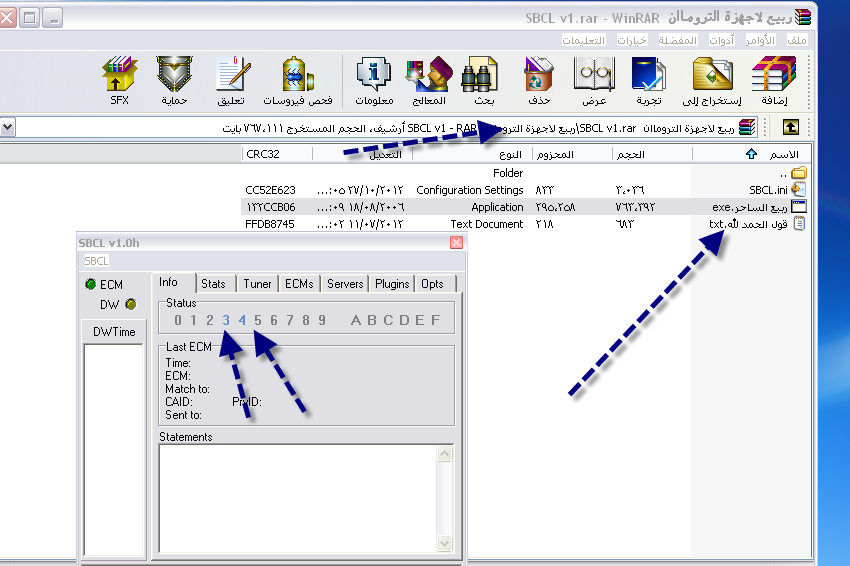
Task: Click the DW indicator light
Action: [131, 304]
